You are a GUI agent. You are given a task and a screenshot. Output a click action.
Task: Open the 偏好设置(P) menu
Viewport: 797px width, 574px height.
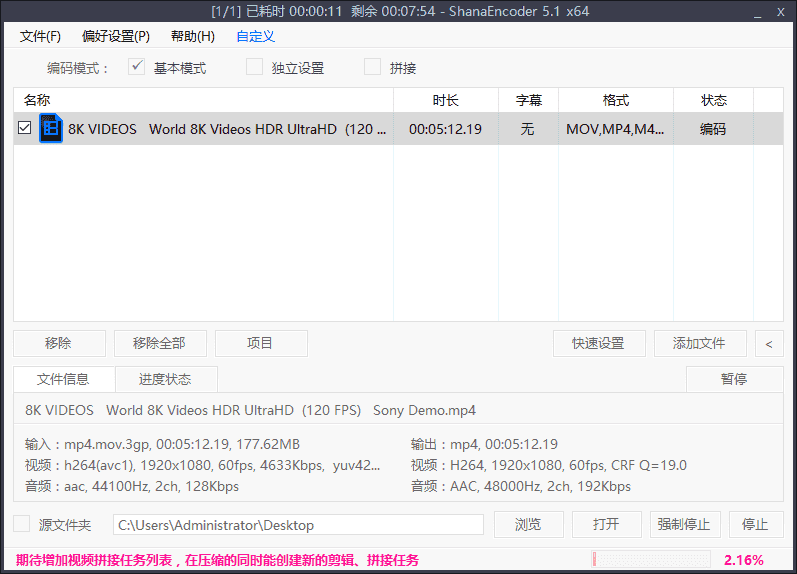coord(116,36)
